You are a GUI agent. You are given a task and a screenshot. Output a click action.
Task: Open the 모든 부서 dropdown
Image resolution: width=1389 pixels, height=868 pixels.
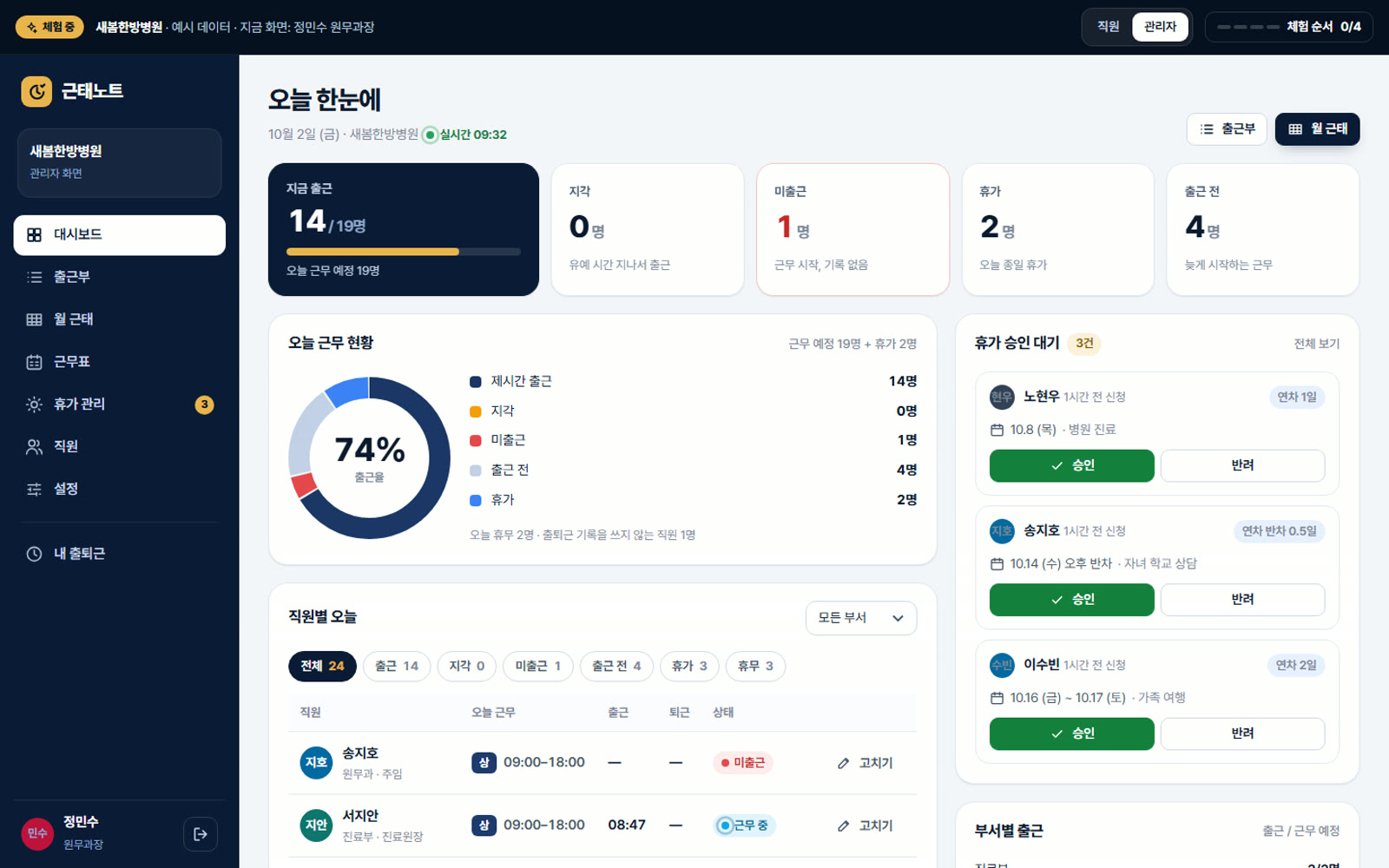pyautogui.click(x=861, y=618)
